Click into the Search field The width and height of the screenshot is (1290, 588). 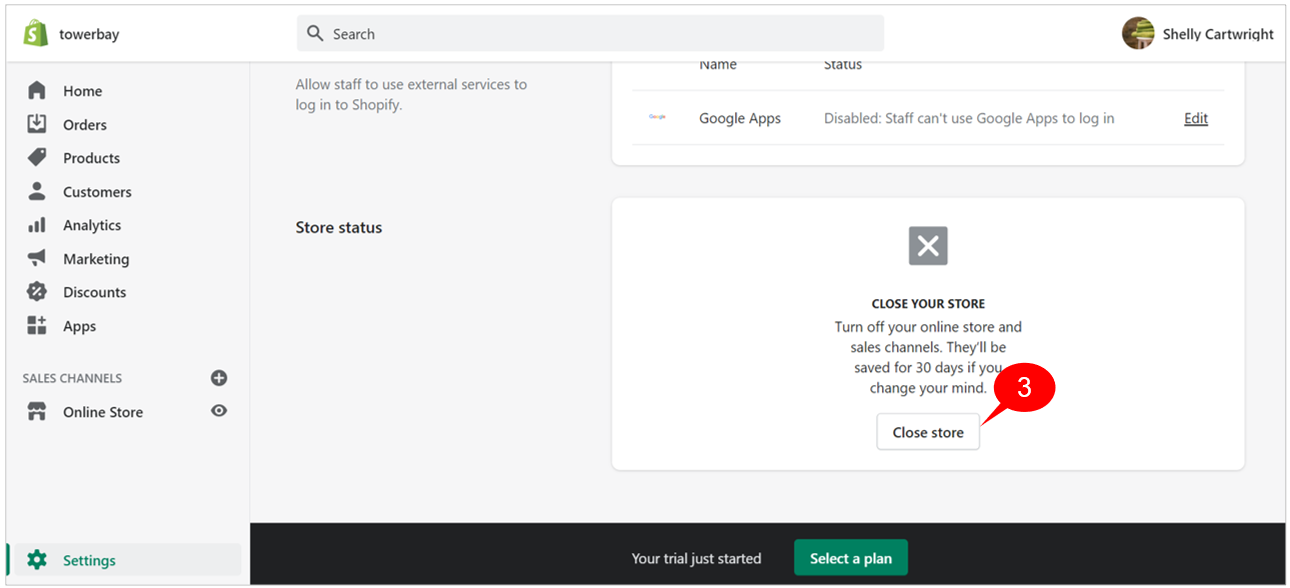[590, 33]
